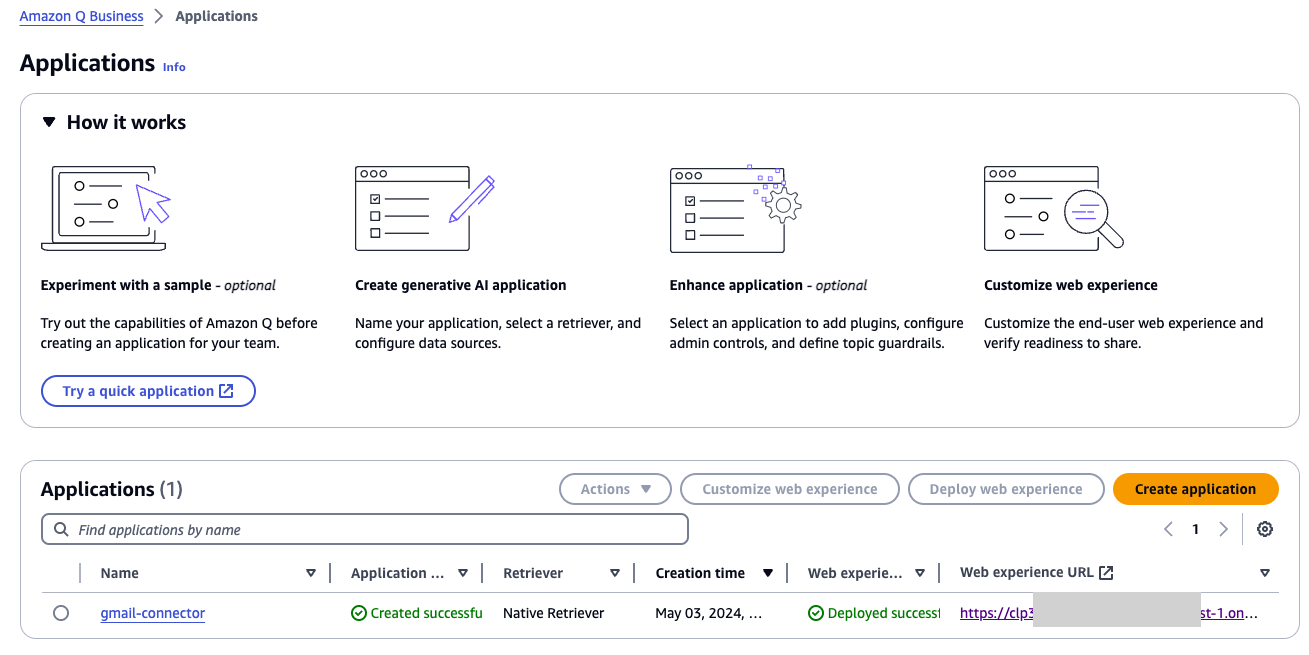This screenshot has height=655, width=1309.
Task: Go to the previous page arrow
Action: (x=1168, y=529)
